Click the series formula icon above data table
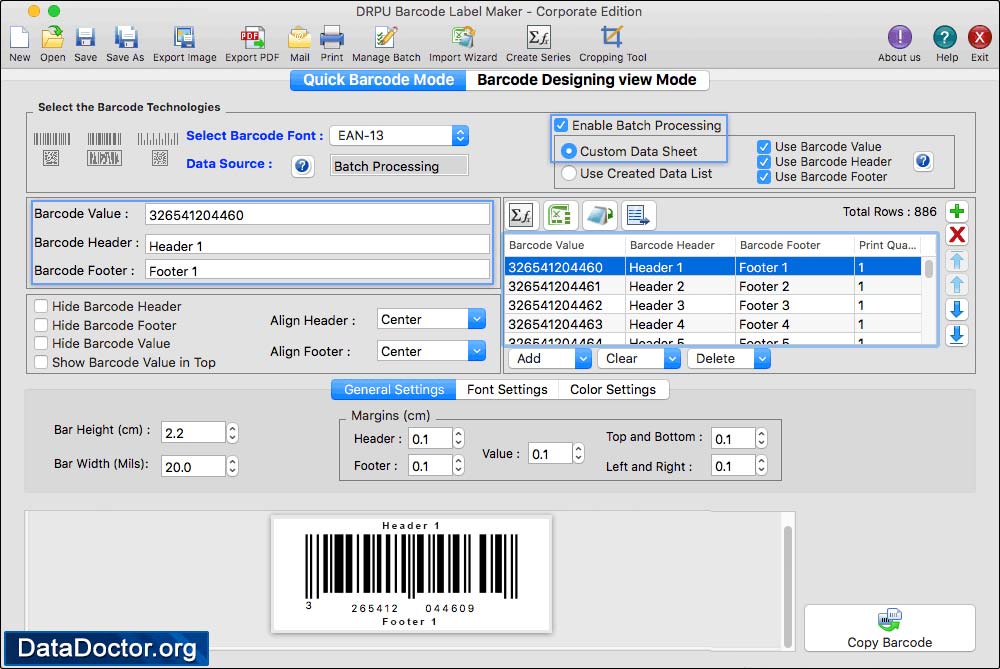1000x669 pixels. click(522, 216)
